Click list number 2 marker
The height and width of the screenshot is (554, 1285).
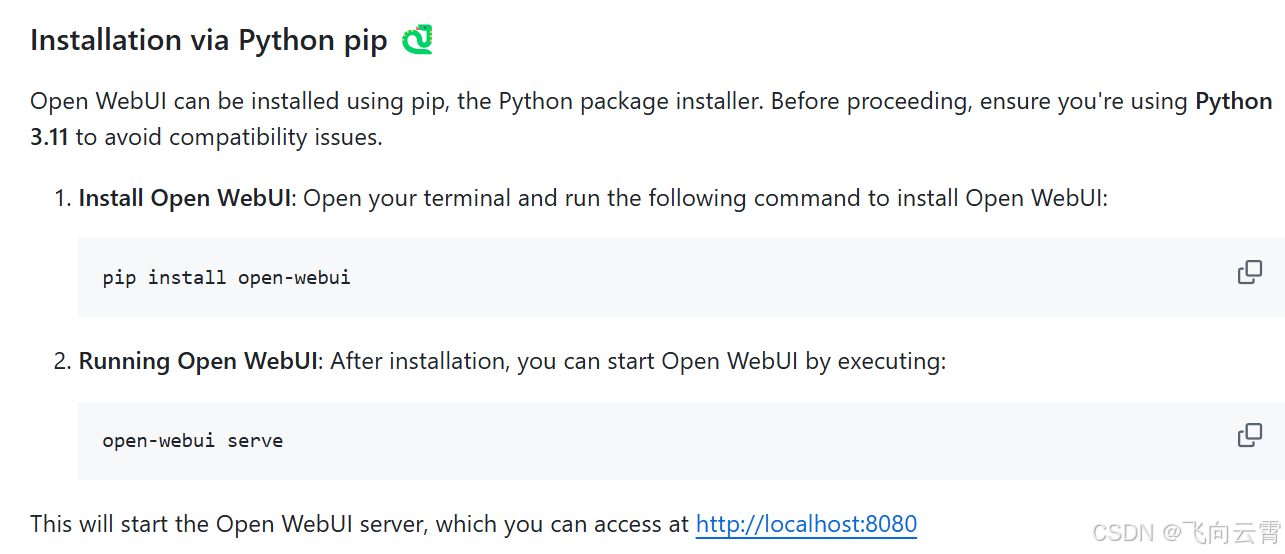pyautogui.click(x=62, y=361)
